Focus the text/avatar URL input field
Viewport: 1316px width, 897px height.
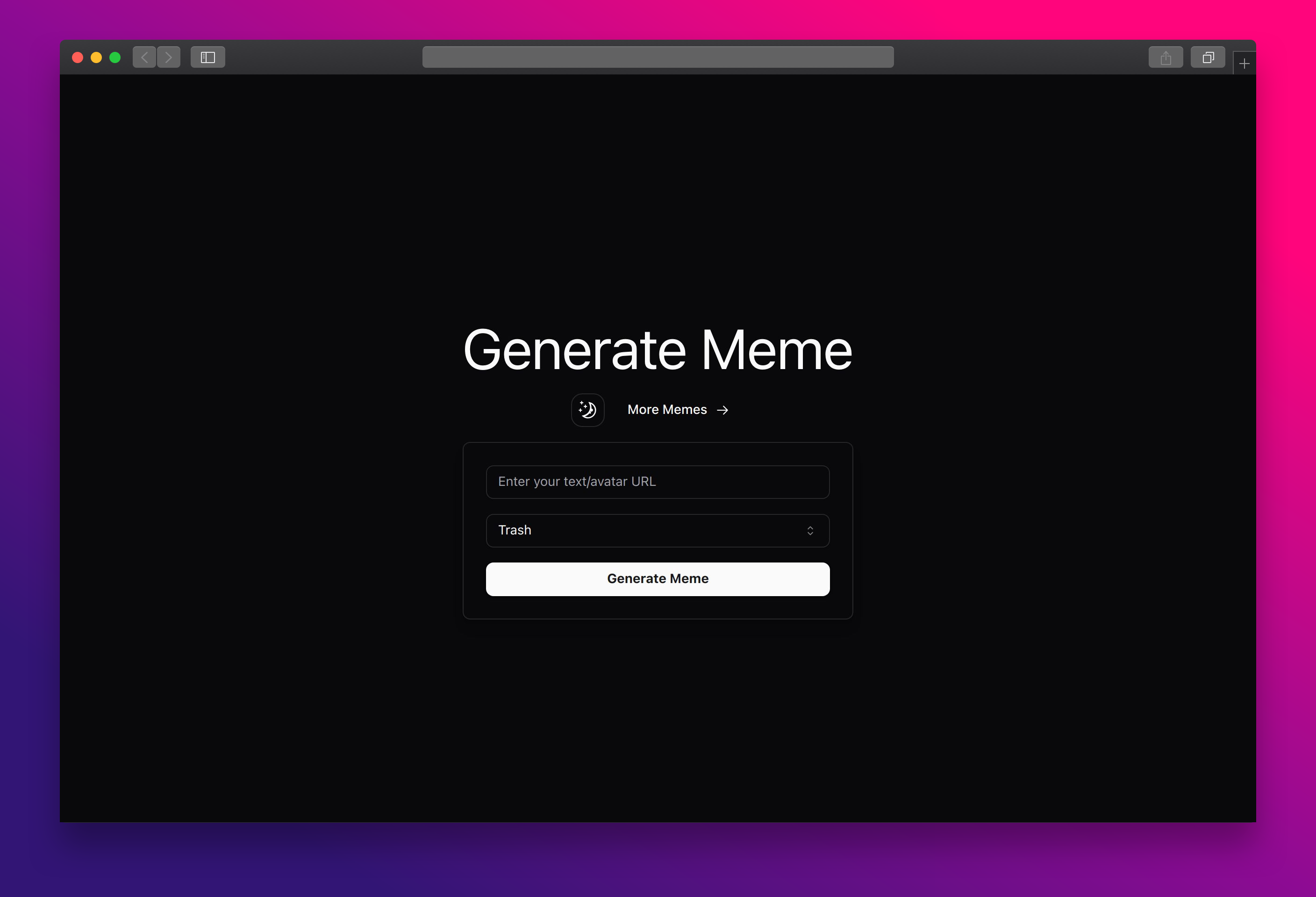tap(658, 482)
